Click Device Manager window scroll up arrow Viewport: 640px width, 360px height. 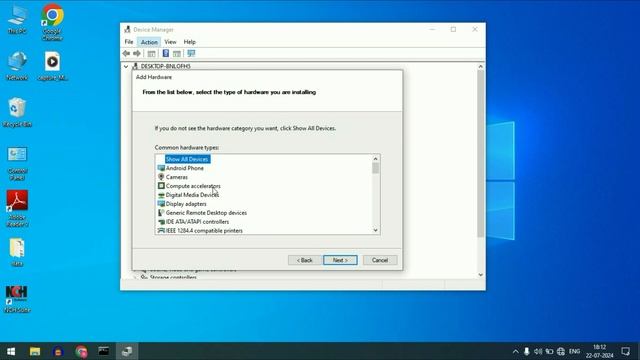pos(480,67)
